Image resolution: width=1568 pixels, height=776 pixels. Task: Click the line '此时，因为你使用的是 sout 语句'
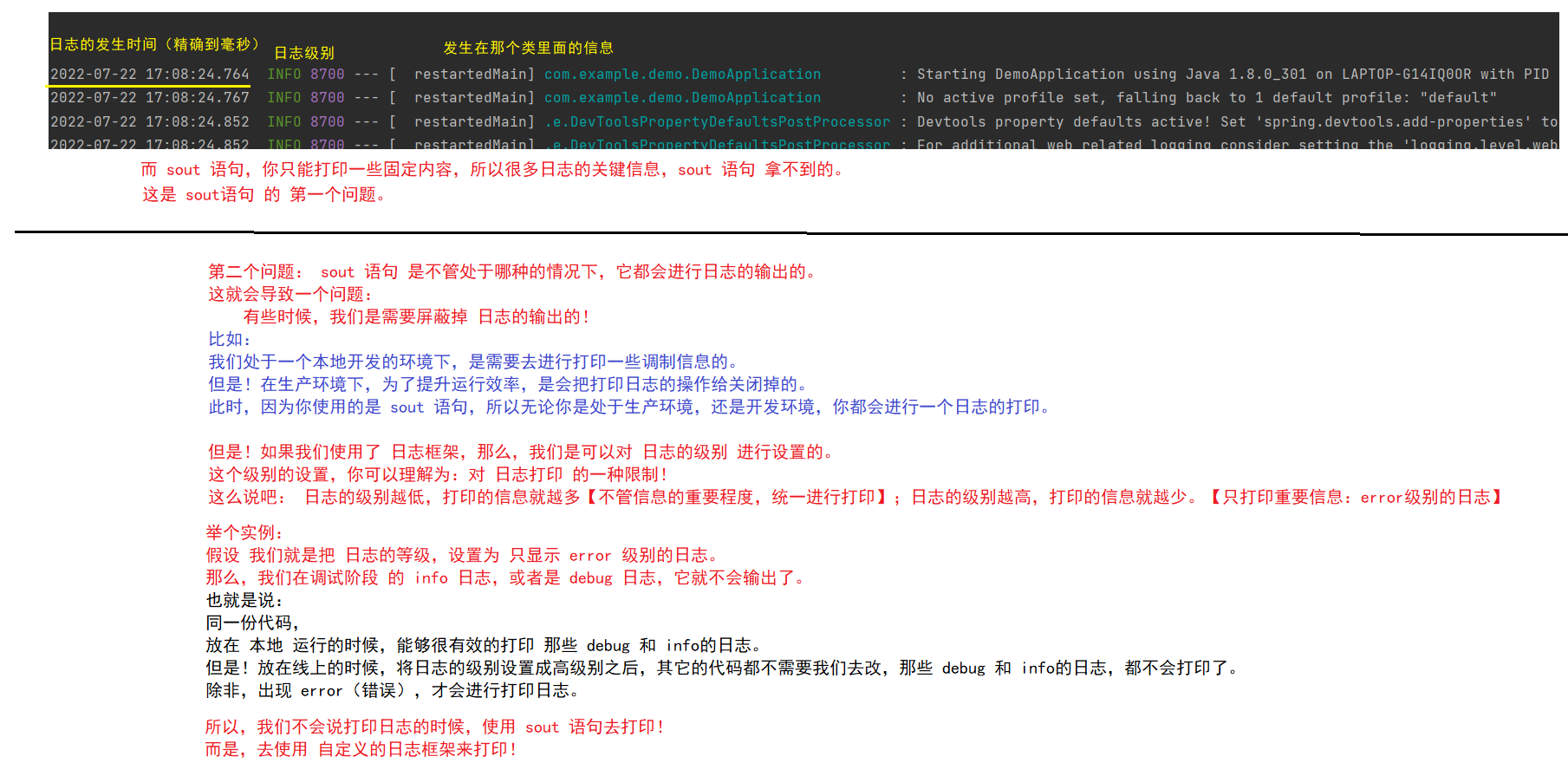click(x=630, y=407)
